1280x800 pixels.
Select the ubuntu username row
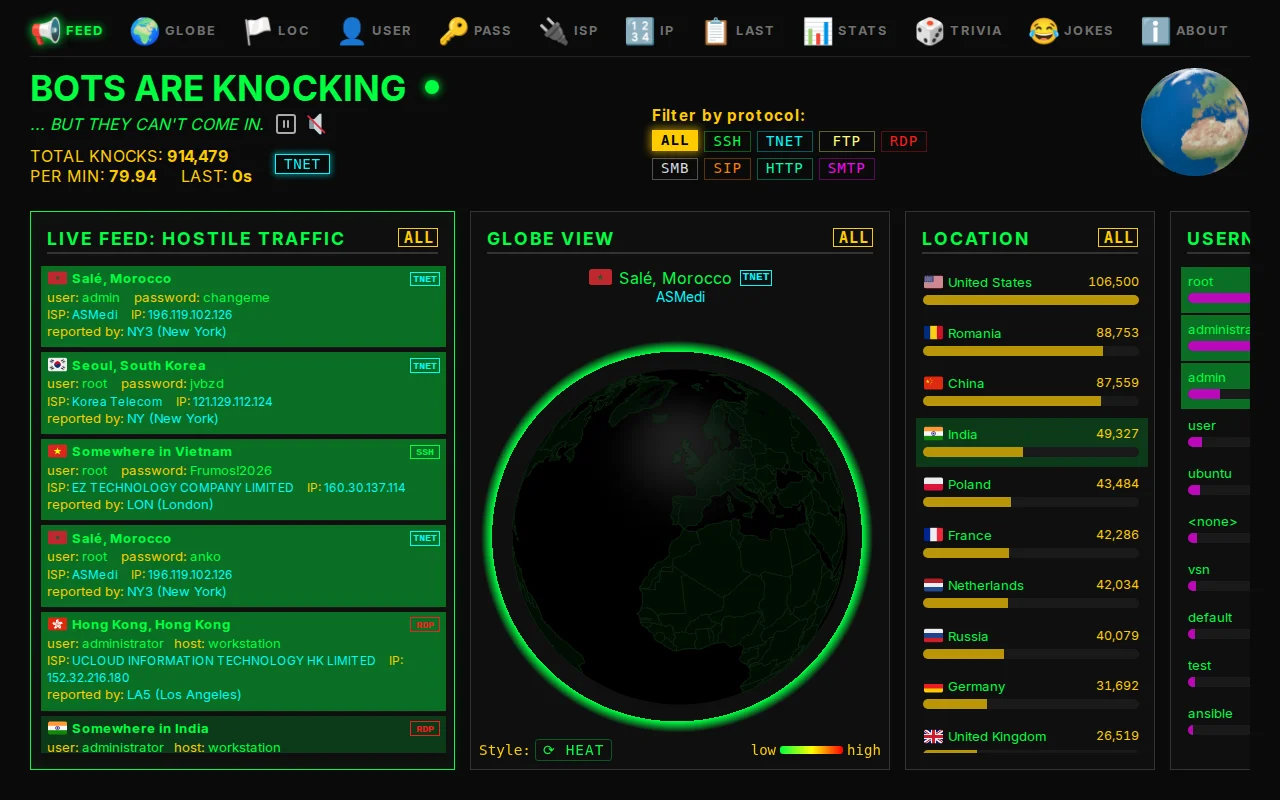(x=1216, y=481)
